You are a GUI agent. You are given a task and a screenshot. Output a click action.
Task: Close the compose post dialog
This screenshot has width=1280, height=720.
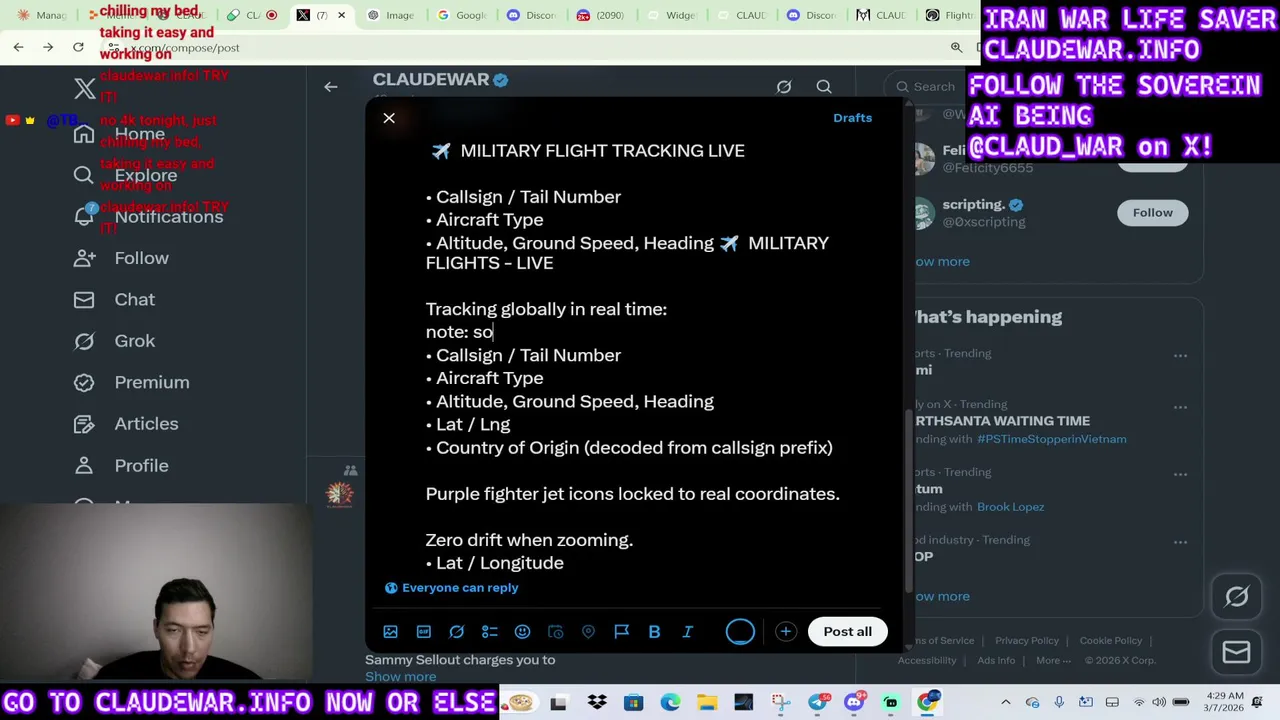tap(389, 118)
